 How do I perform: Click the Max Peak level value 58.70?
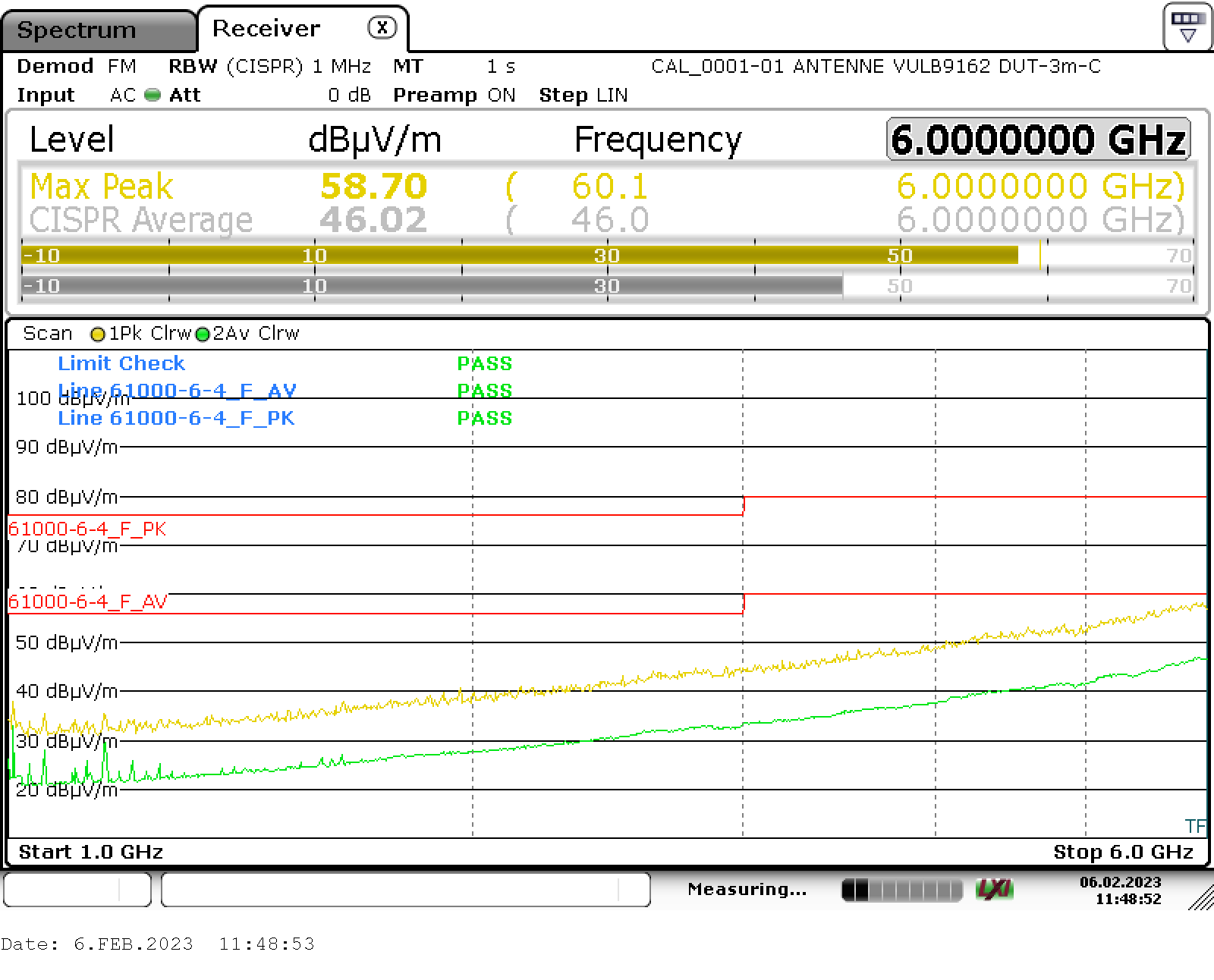373,186
